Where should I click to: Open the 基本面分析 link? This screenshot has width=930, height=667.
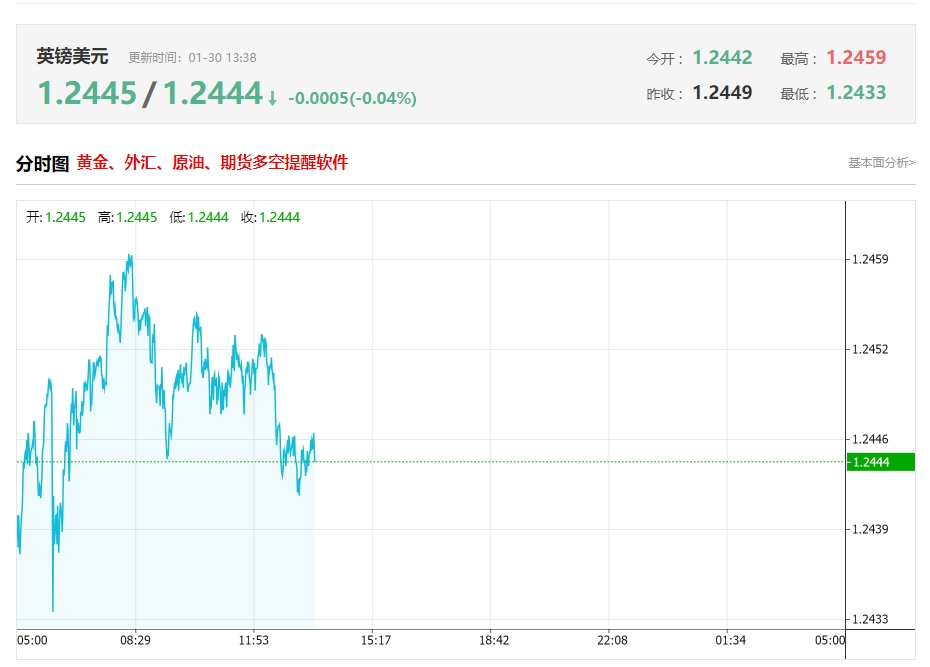[x=881, y=162]
